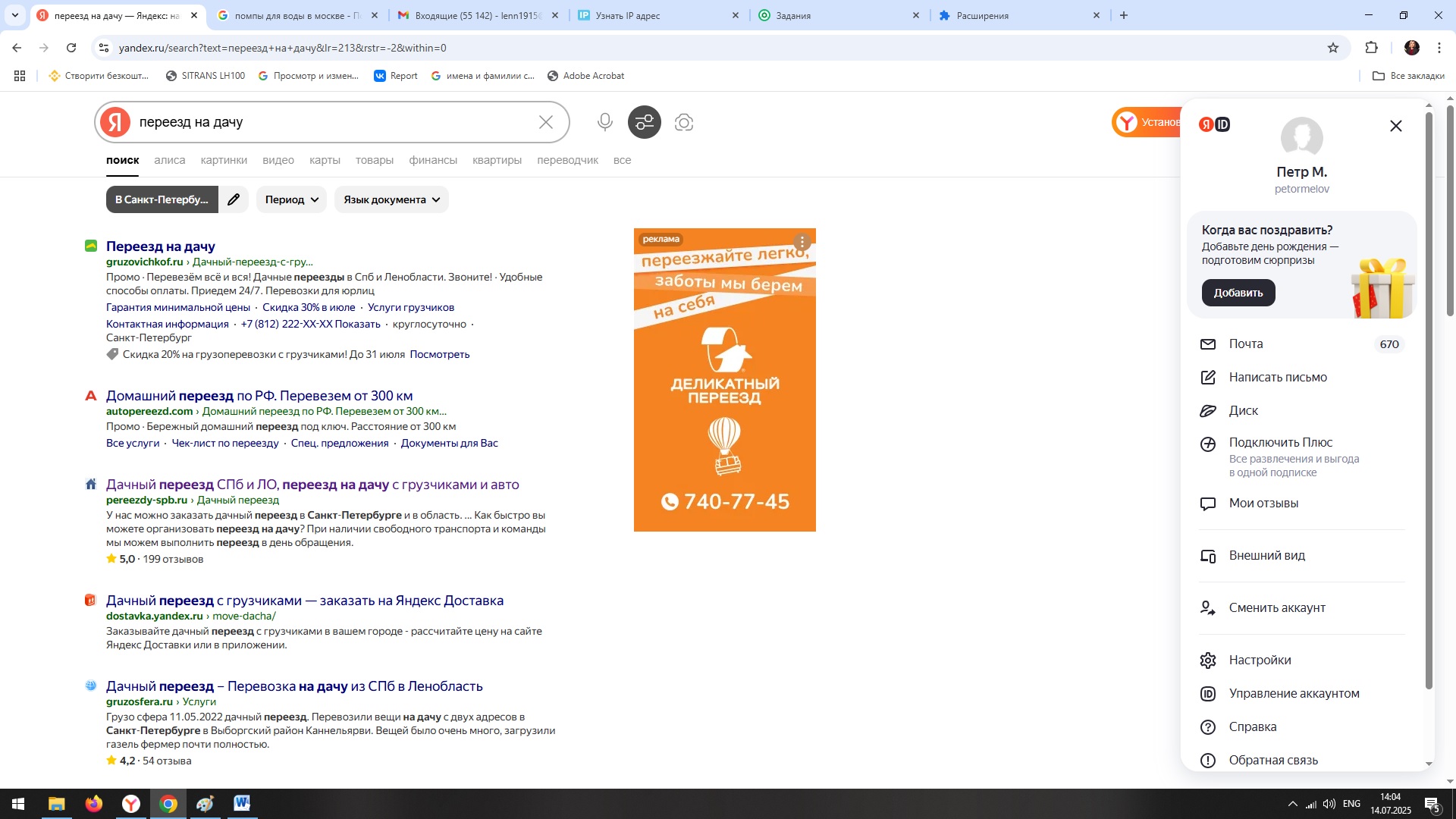Screen dimensions: 1456x819
Task: Click Добавить birthday button
Action: point(1238,293)
